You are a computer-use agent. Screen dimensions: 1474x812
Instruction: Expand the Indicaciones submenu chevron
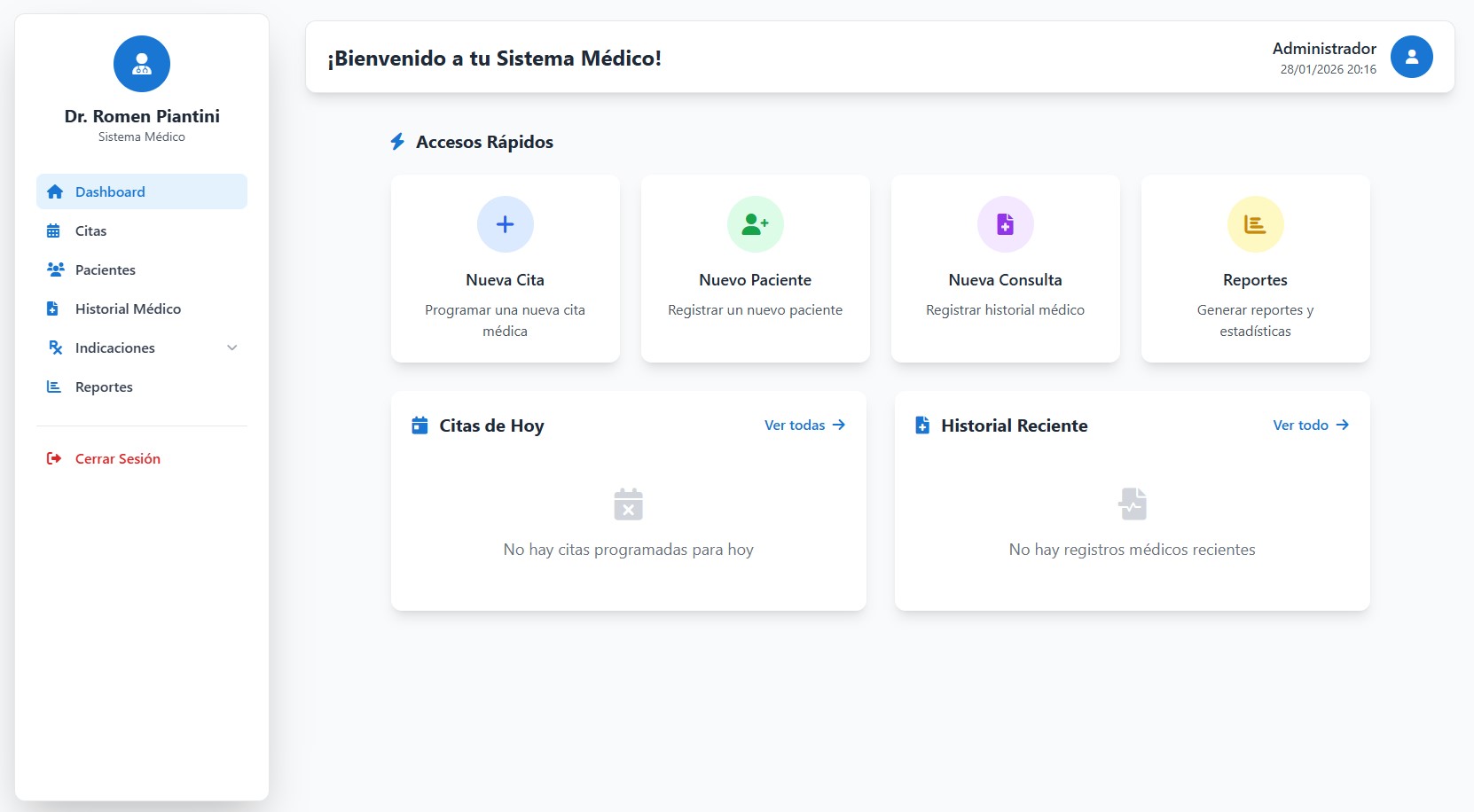click(x=232, y=347)
